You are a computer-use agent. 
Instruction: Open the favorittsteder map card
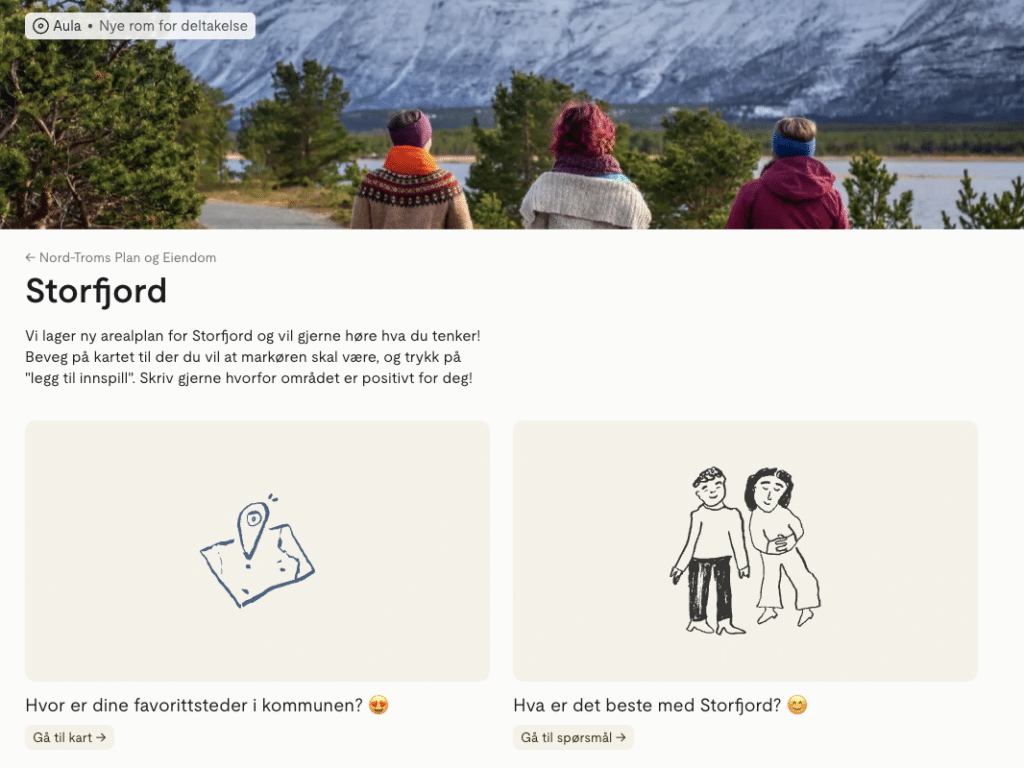click(x=257, y=551)
